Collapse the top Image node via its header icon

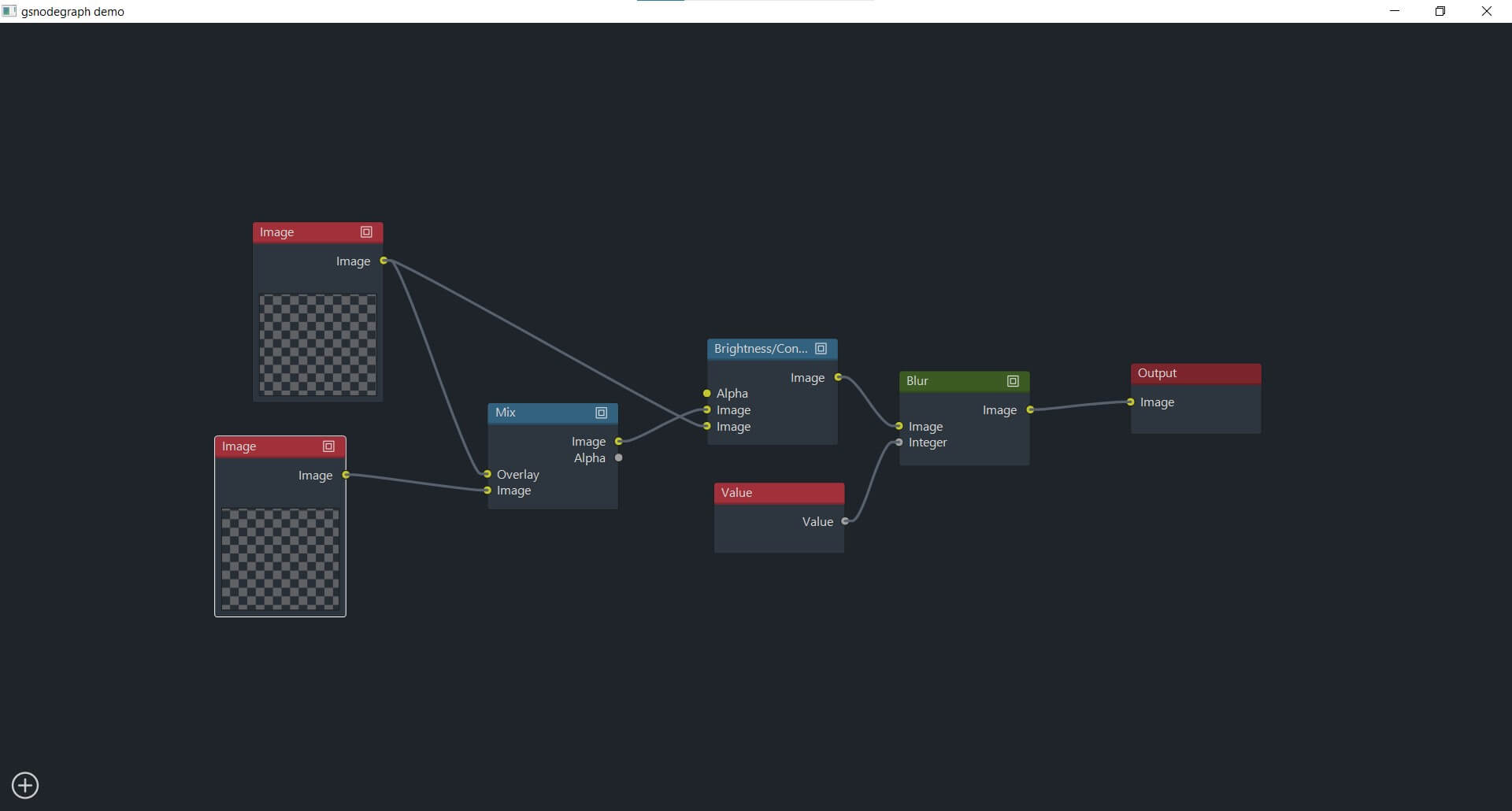366,232
